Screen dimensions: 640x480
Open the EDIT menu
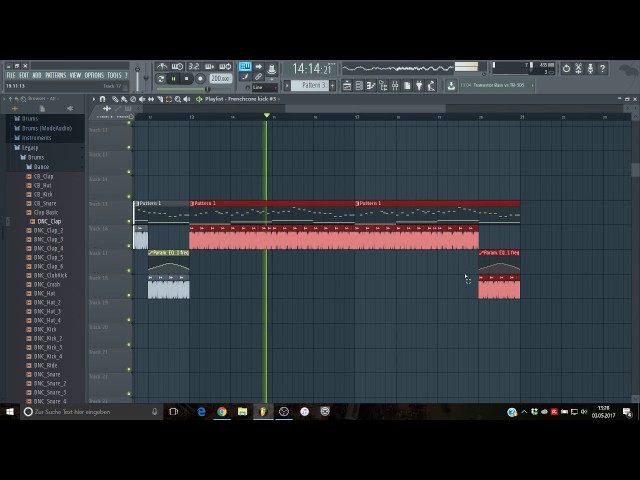pos(24,75)
